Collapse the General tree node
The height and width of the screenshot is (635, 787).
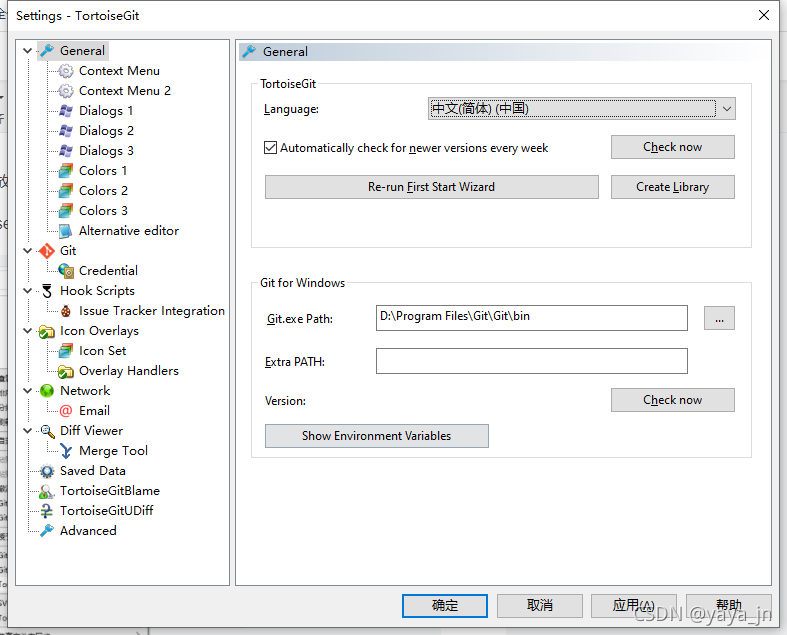[x=28, y=51]
